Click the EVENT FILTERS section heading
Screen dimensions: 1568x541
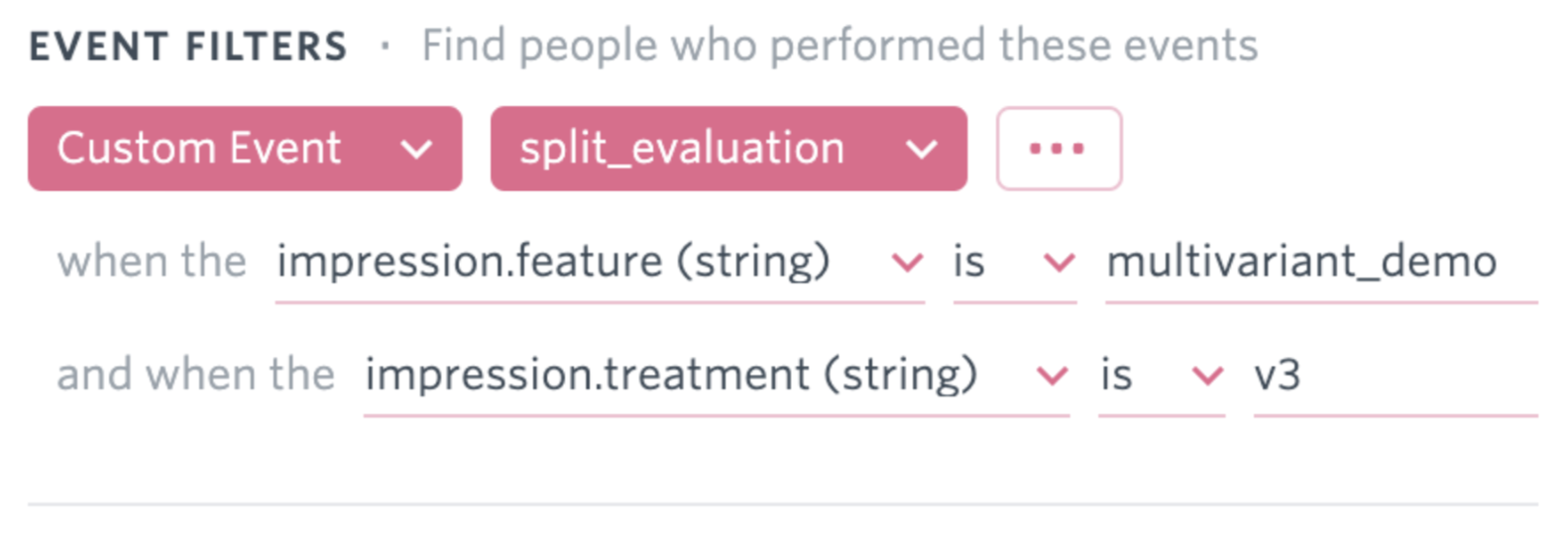pos(188,47)
